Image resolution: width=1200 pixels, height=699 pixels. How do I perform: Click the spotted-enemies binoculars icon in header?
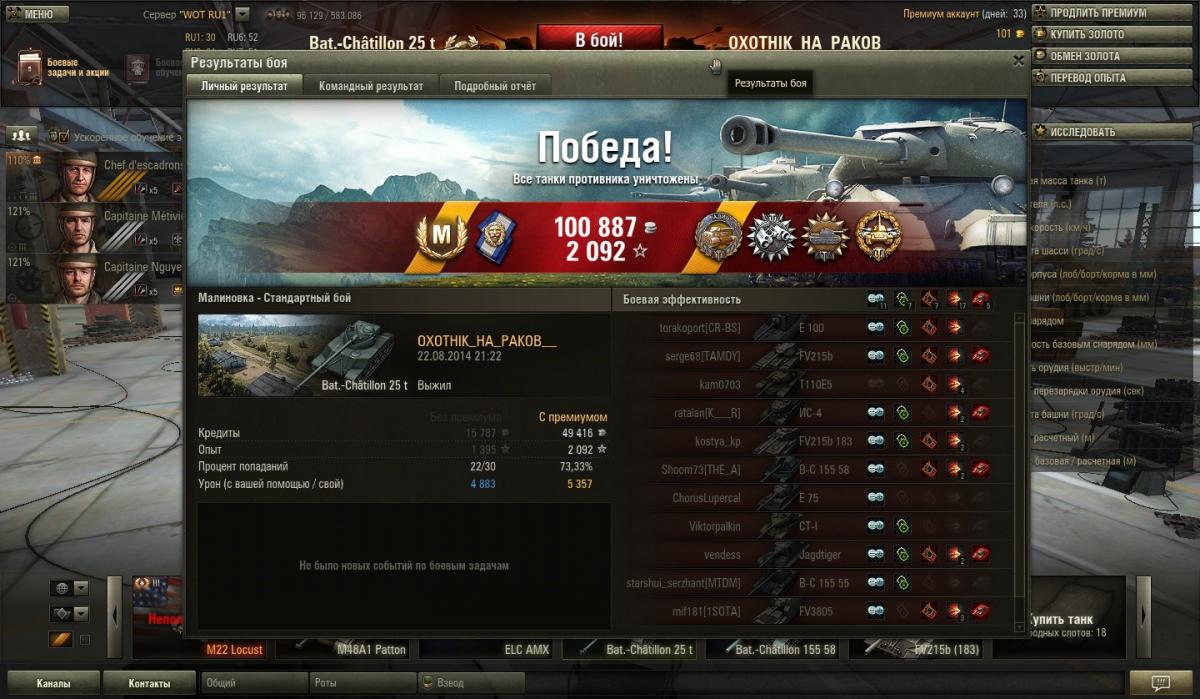[x=876, y=299]
